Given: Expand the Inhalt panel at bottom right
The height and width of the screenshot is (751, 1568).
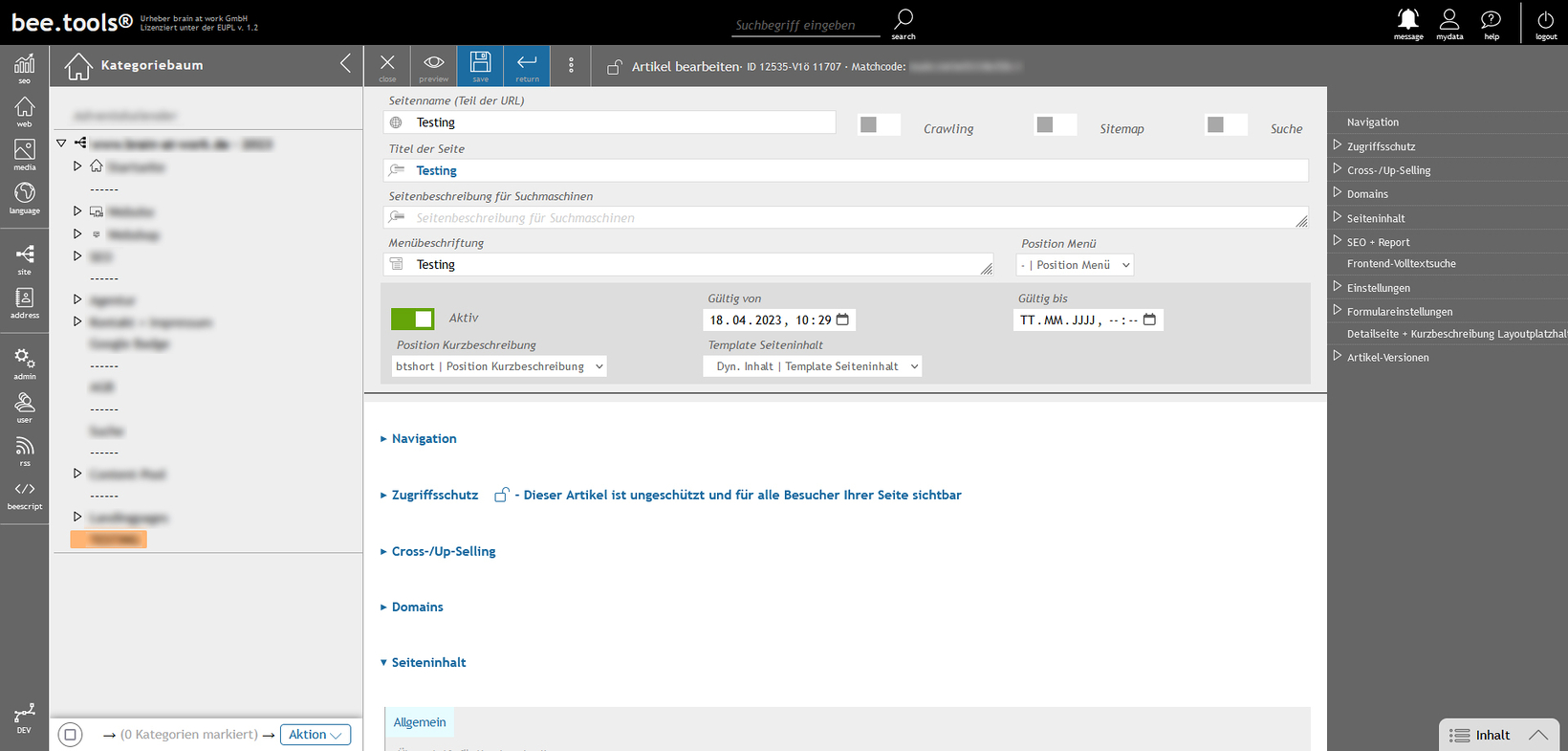Looking at the screenshot, I should (1498, 735).
